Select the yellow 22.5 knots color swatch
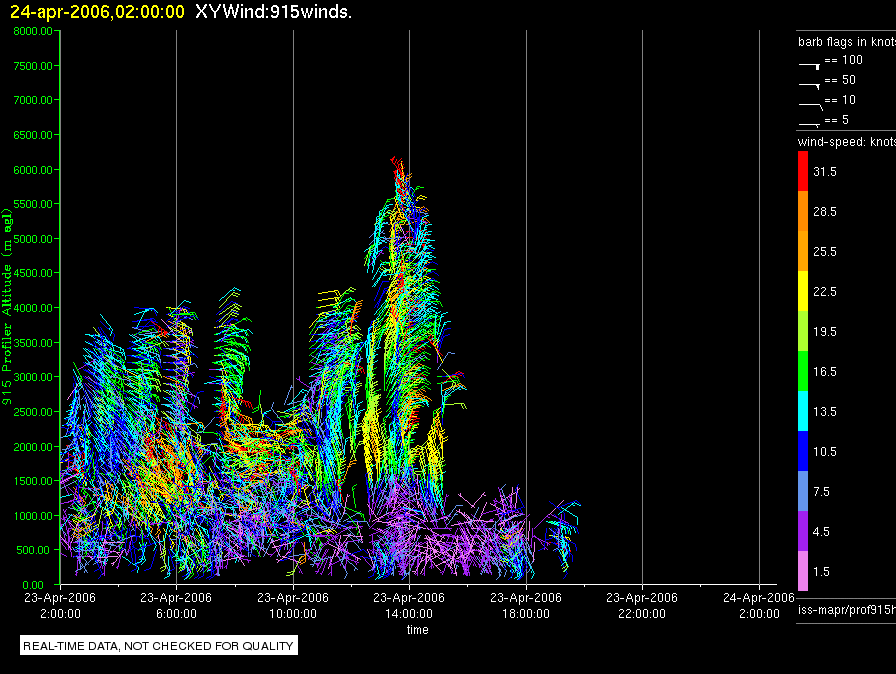The width and height of the screenshot is (896, 674). (x=802, y=291)
